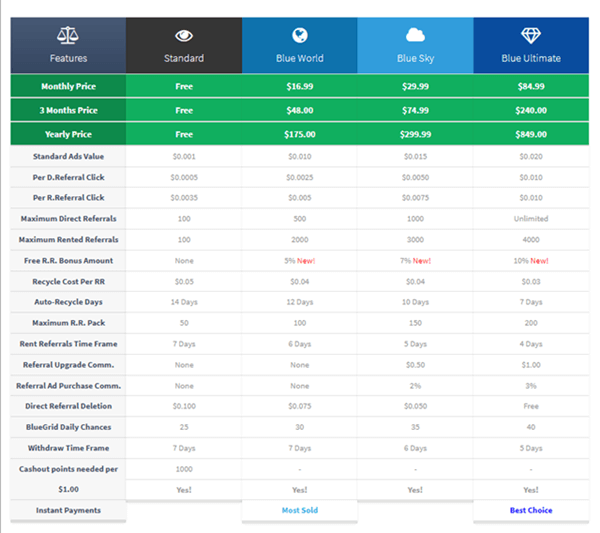Viewport: 600px width, 533px height.
Task: Click the scales icon above Features
Action: [x=68, y=36]
